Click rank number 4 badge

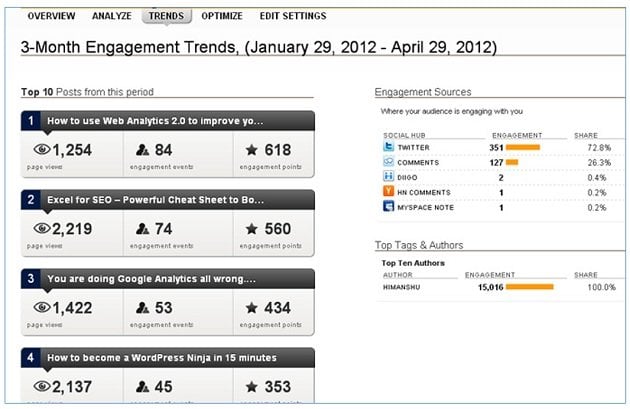tap(31, 357)
